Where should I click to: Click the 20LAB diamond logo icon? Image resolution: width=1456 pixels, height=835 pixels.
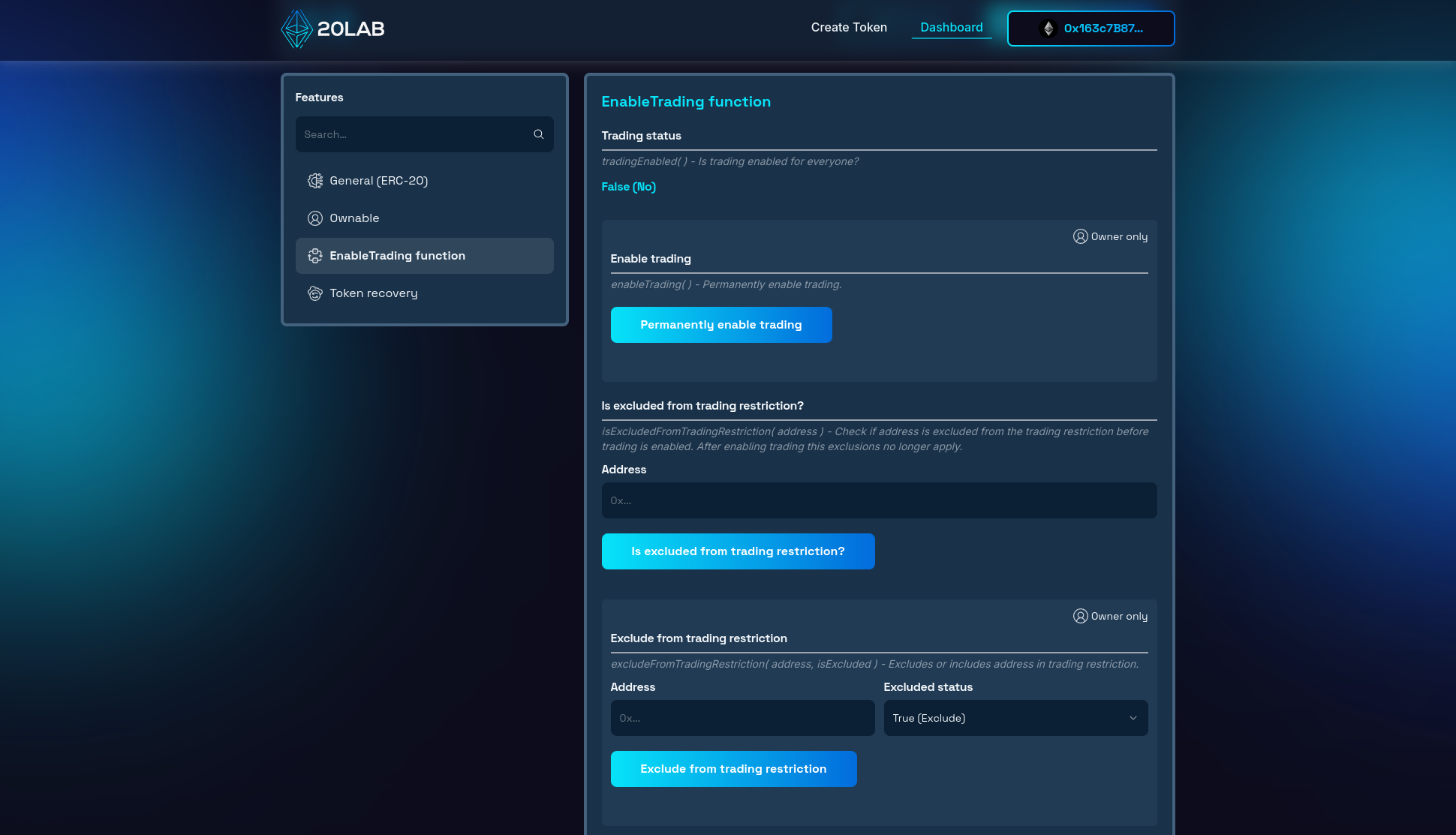coord(296,29)
